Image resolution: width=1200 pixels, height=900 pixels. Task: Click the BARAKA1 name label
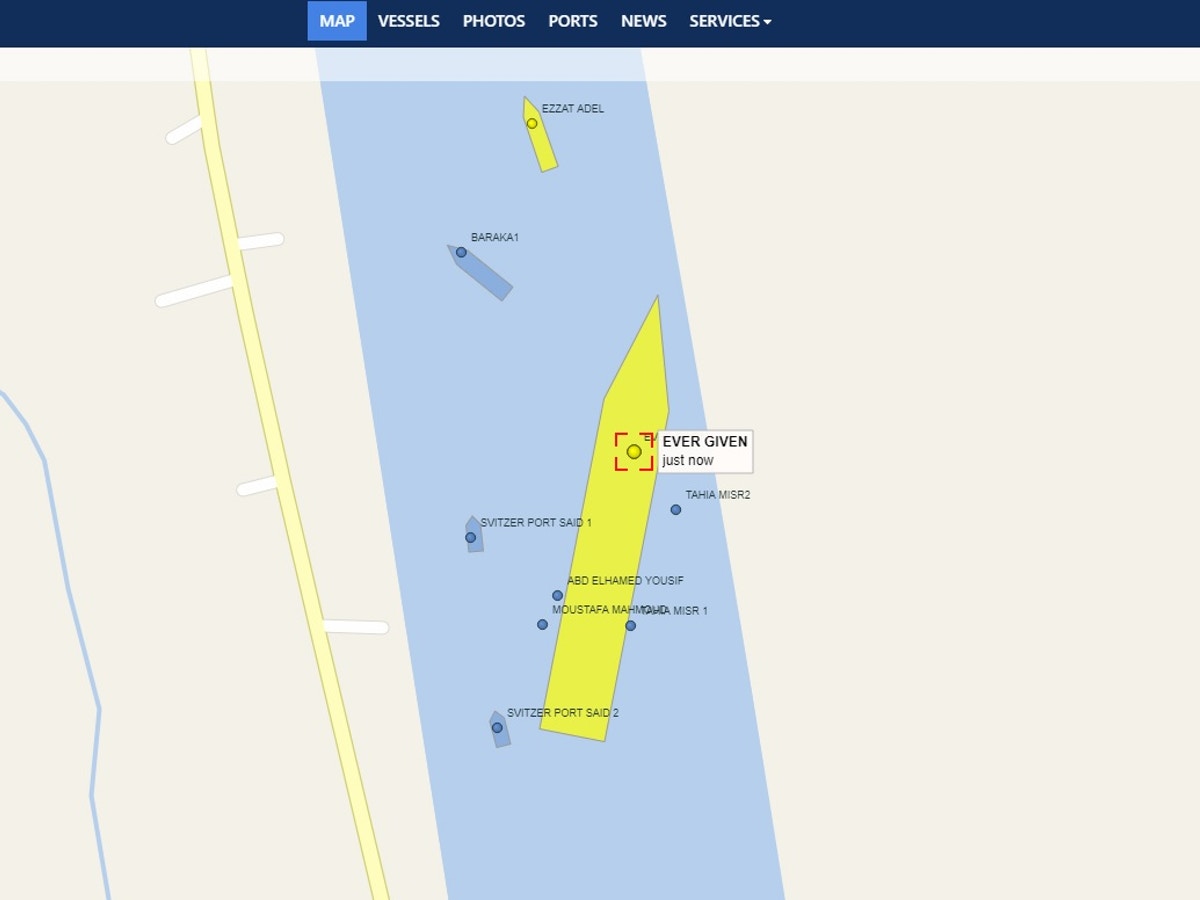(495, 238)
